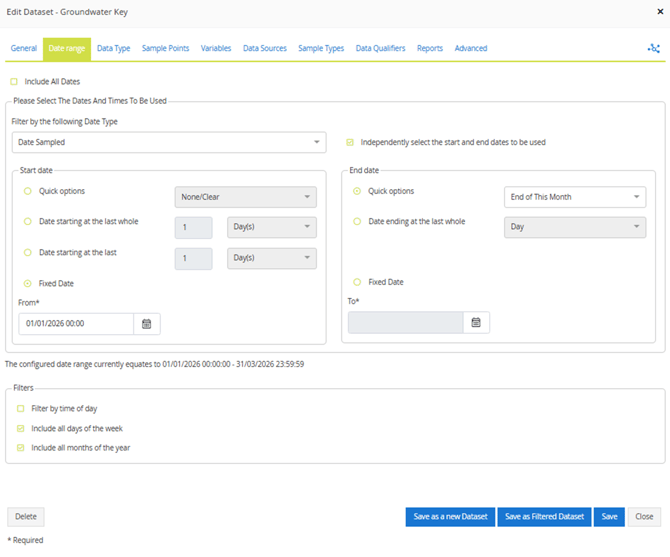Choose End date Fixed Date radio button
Viewport: 670px width, 557px height.
click(x=357, y=282)
